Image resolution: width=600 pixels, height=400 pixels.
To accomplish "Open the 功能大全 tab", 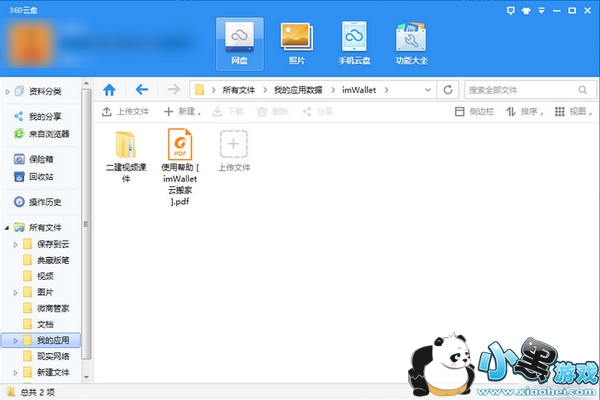I will [411, 44].
